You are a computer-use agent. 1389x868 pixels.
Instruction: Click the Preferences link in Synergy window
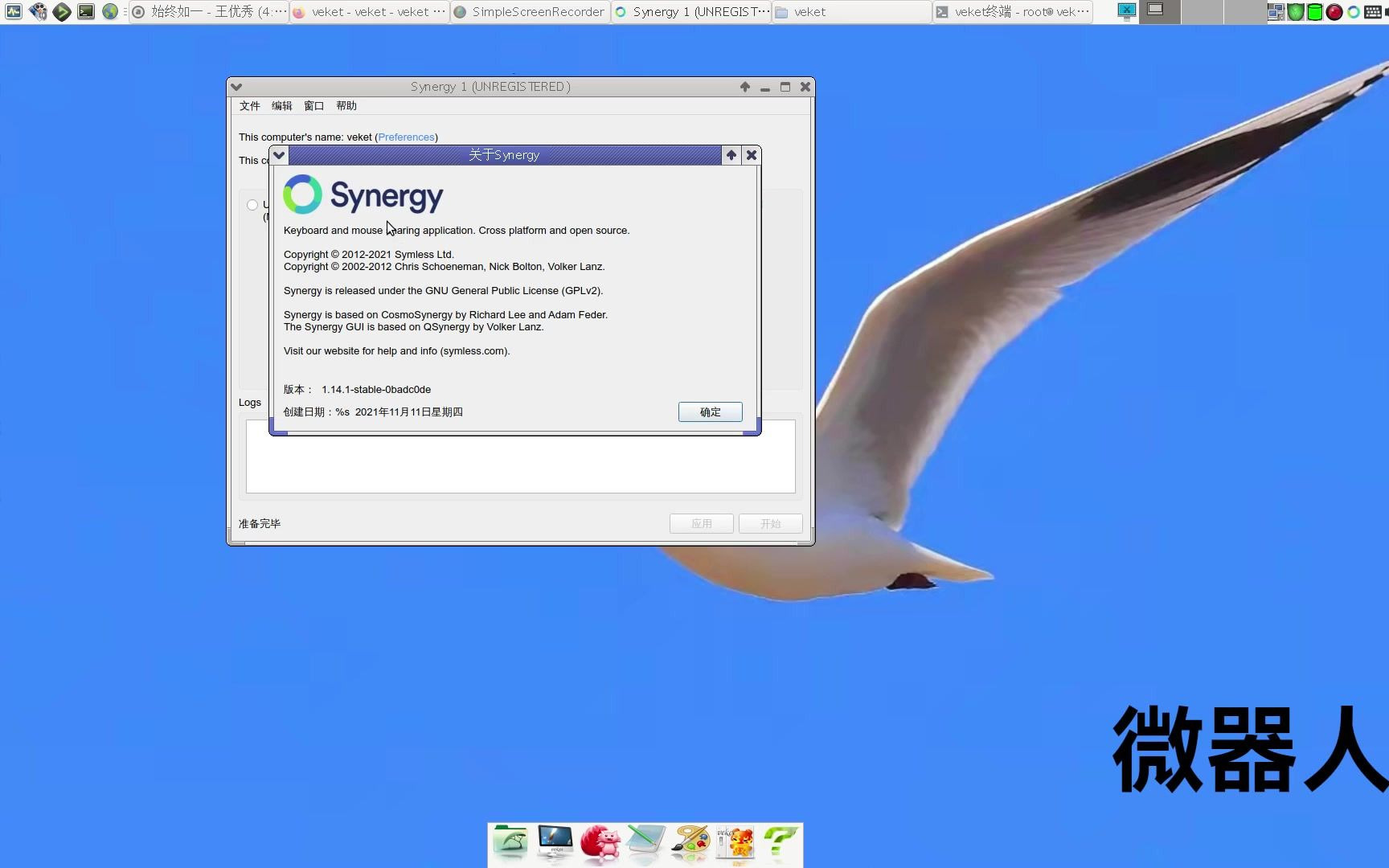406,137
